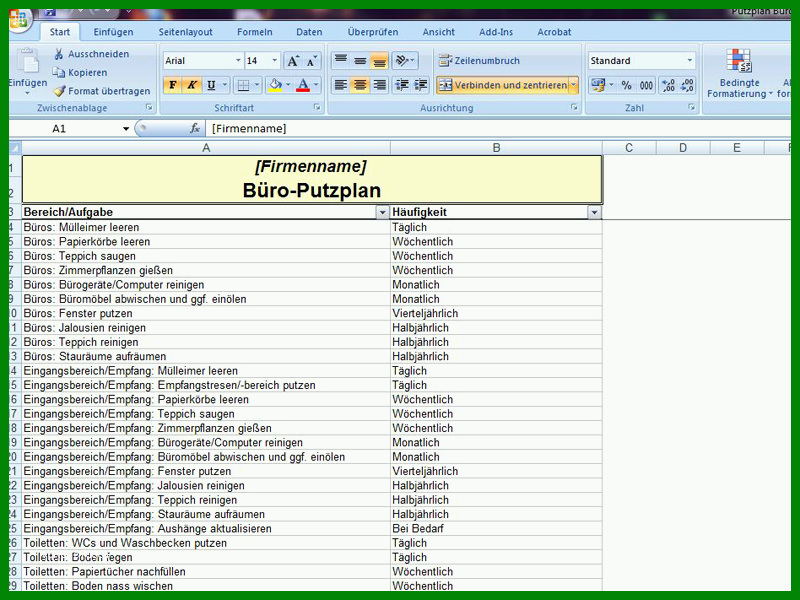Click the insert function fx icon

(x=195, y=129)
